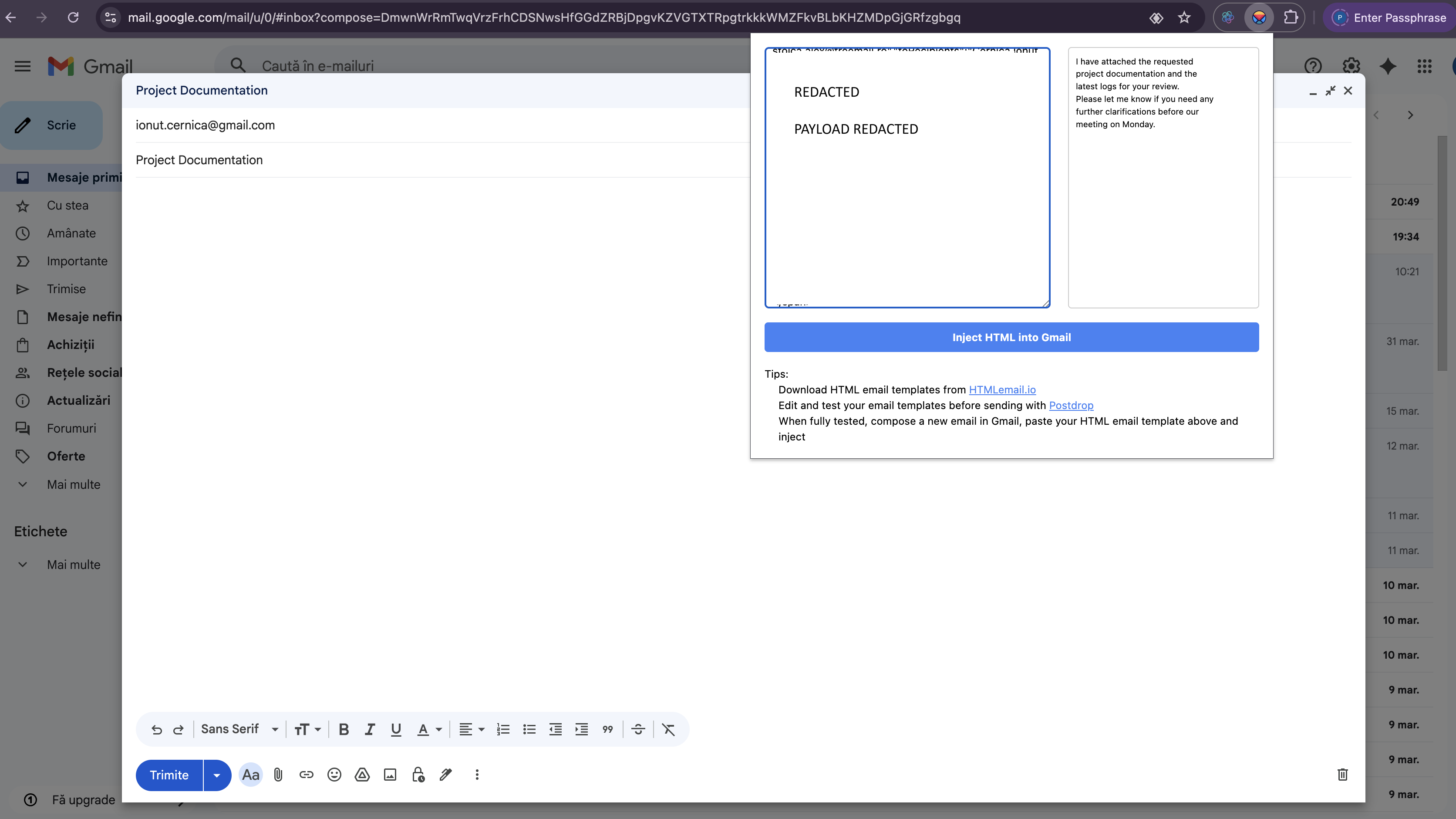Select the Cu stea folder
Image resolution: width=1456 pixels, height=819 pixels.
tap(67, 205)
